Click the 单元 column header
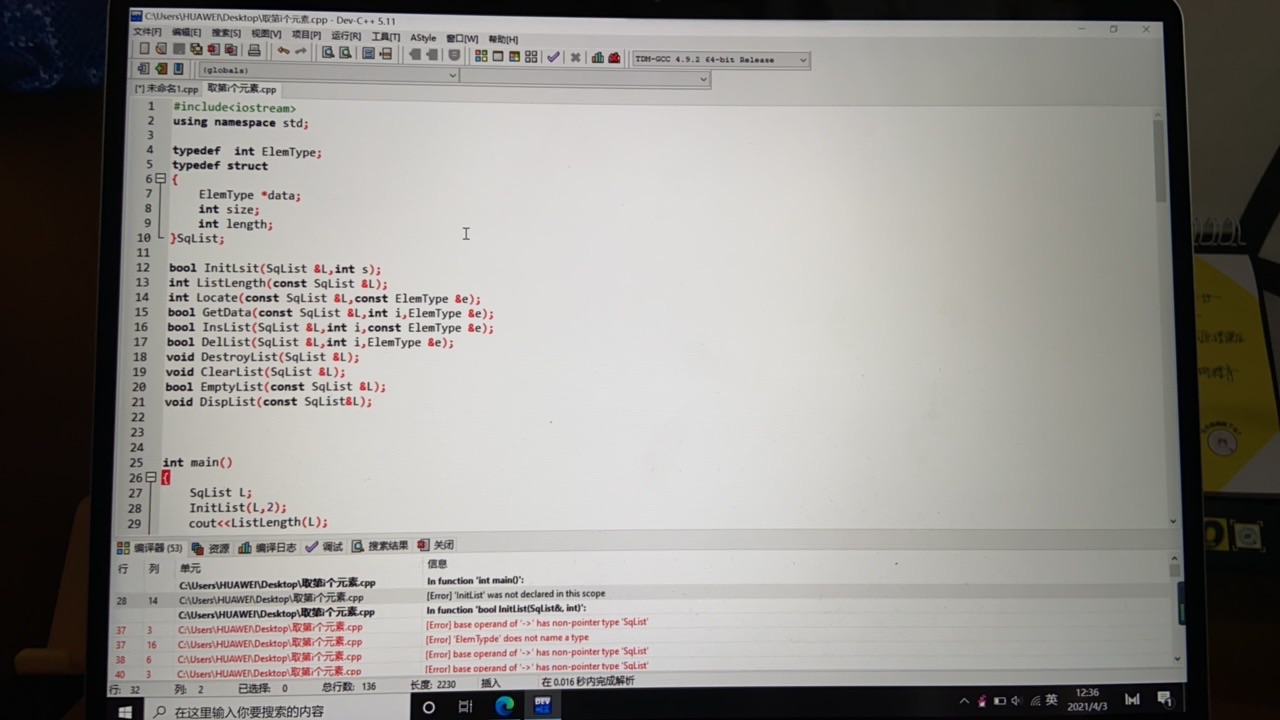 190,568
